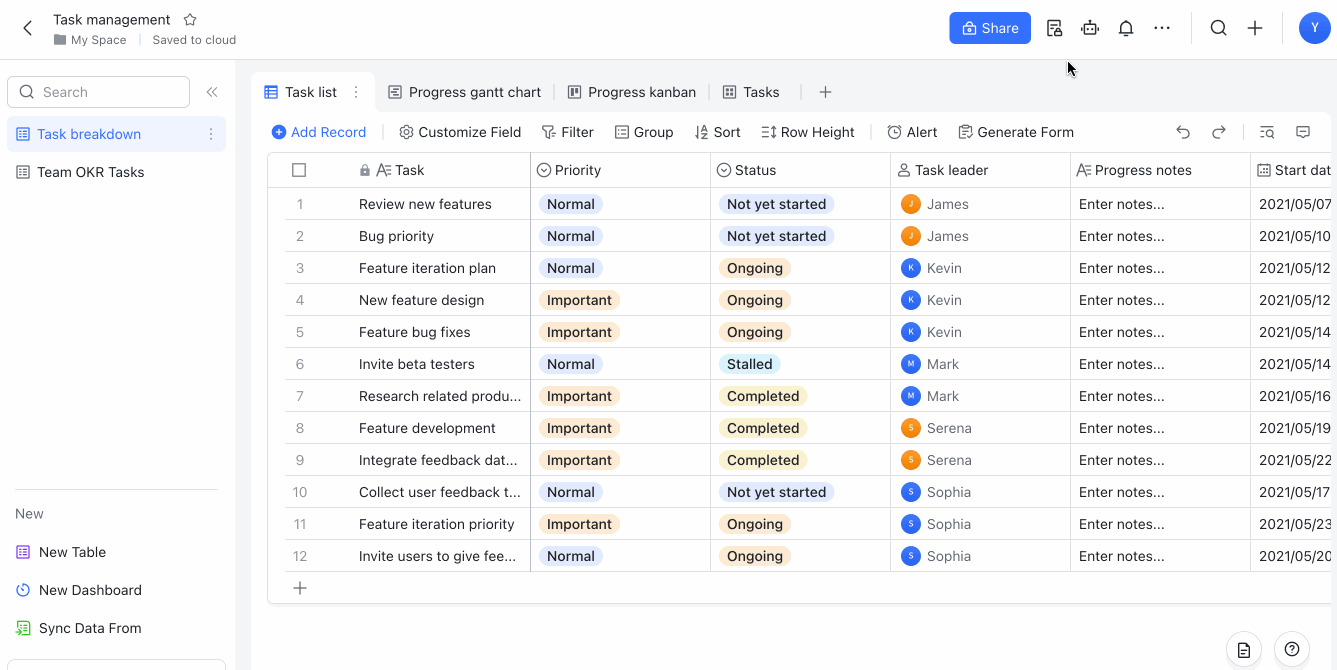Open the automation robot assistant
The image size is (1337, 670).
(1090, 28)
